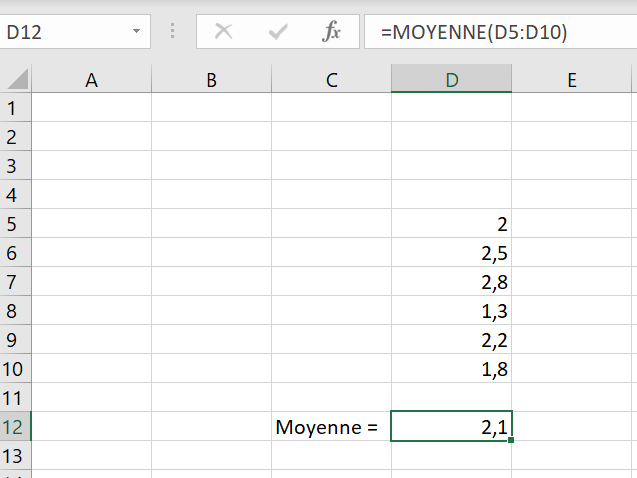
Task: Select row 5 header
Action: 14,224
